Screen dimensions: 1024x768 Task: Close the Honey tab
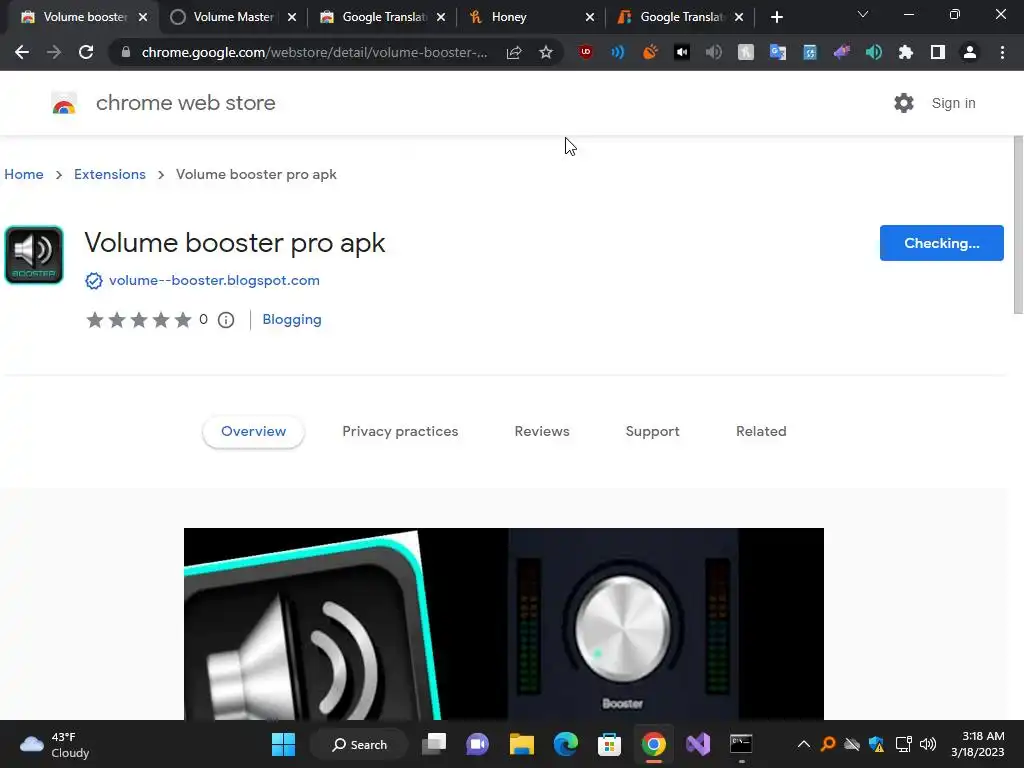point(590,17)
